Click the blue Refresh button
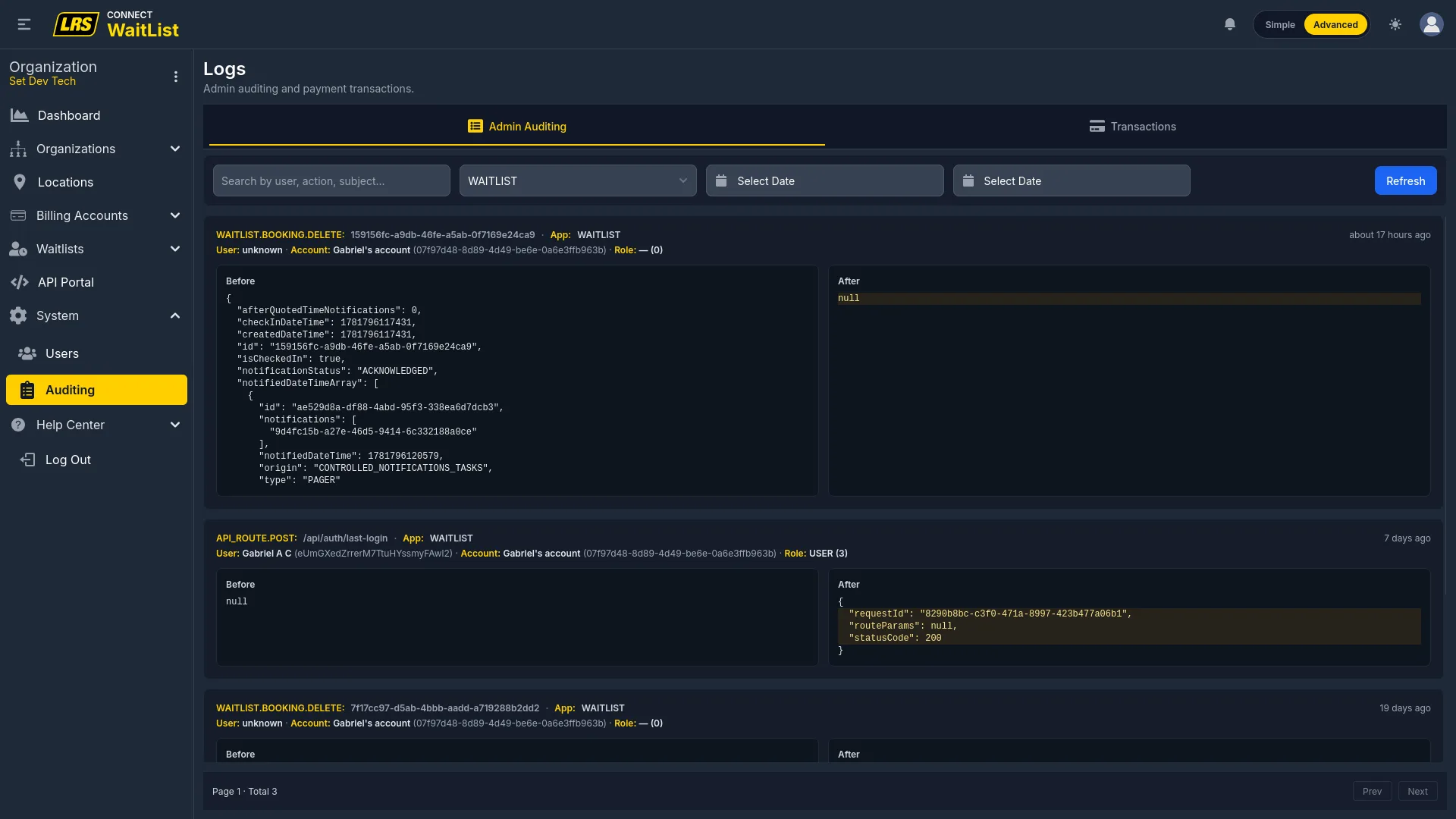The image size is (1456, 819). coord(1405,180)
